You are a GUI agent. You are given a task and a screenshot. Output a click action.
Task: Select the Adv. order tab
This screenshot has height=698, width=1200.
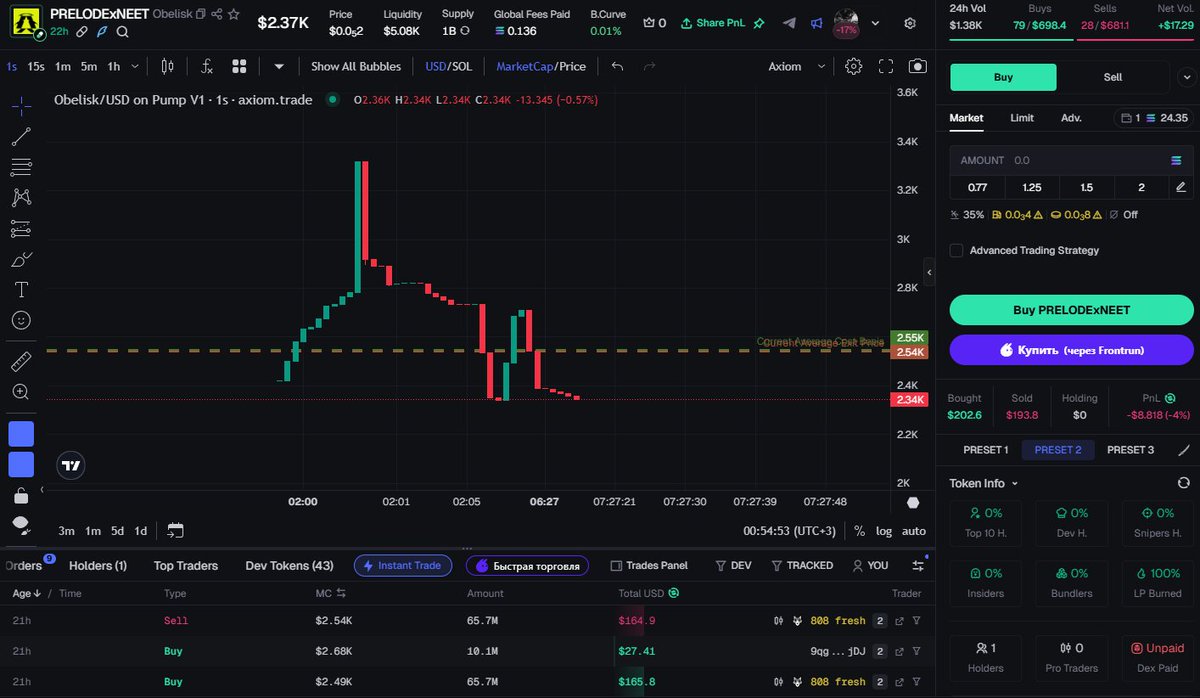click(x=1071, y=118)
